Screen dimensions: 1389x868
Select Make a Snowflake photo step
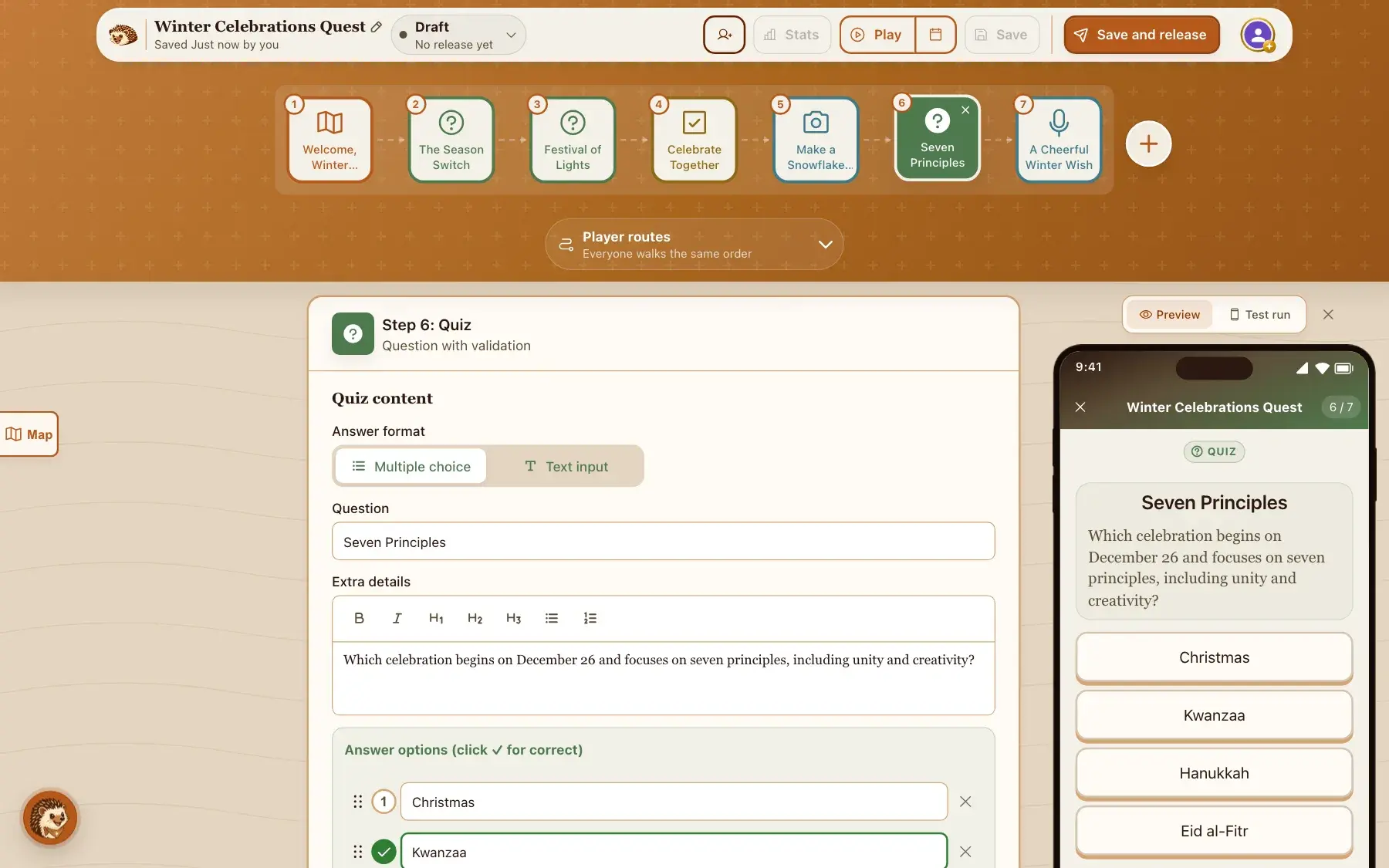(x=816, y=140)
